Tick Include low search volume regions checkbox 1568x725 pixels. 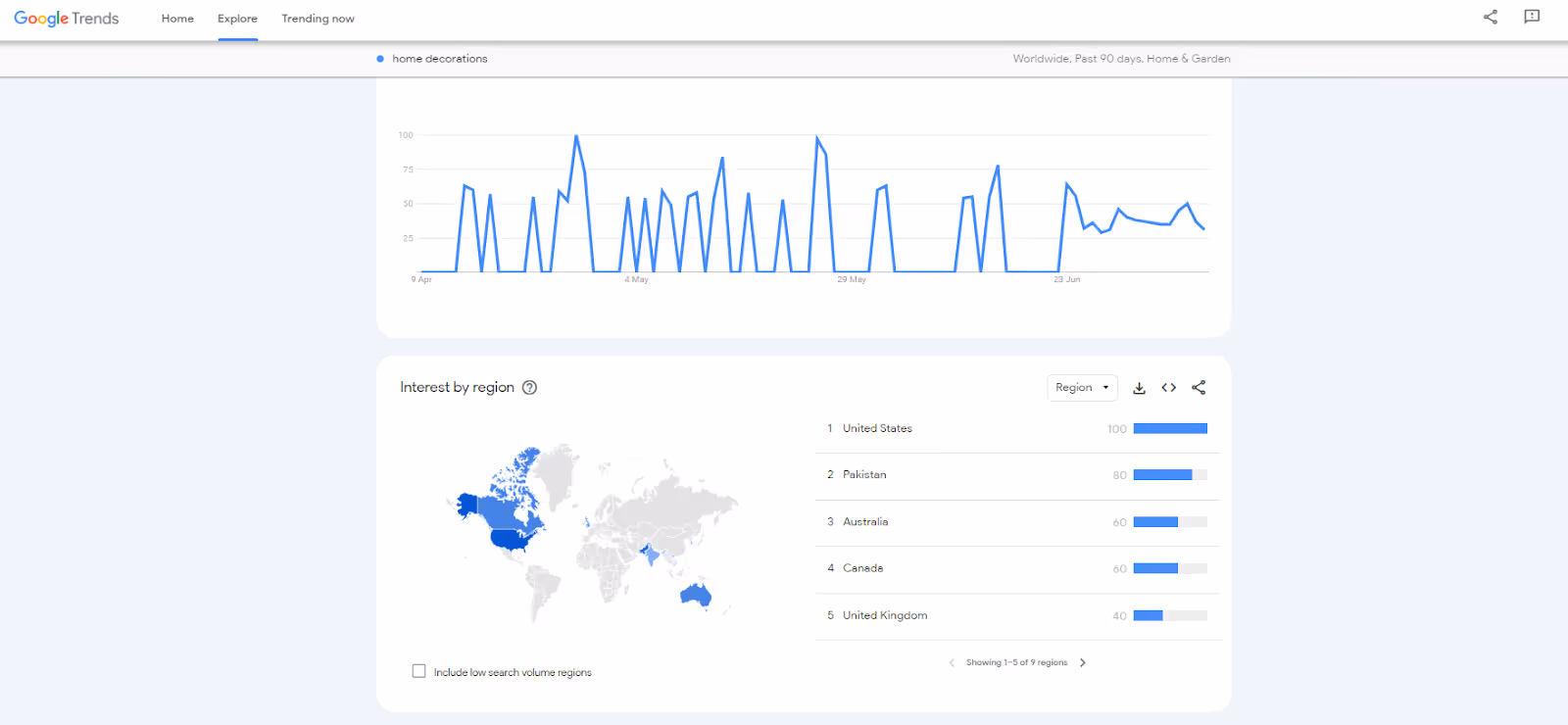pos(419,671)
